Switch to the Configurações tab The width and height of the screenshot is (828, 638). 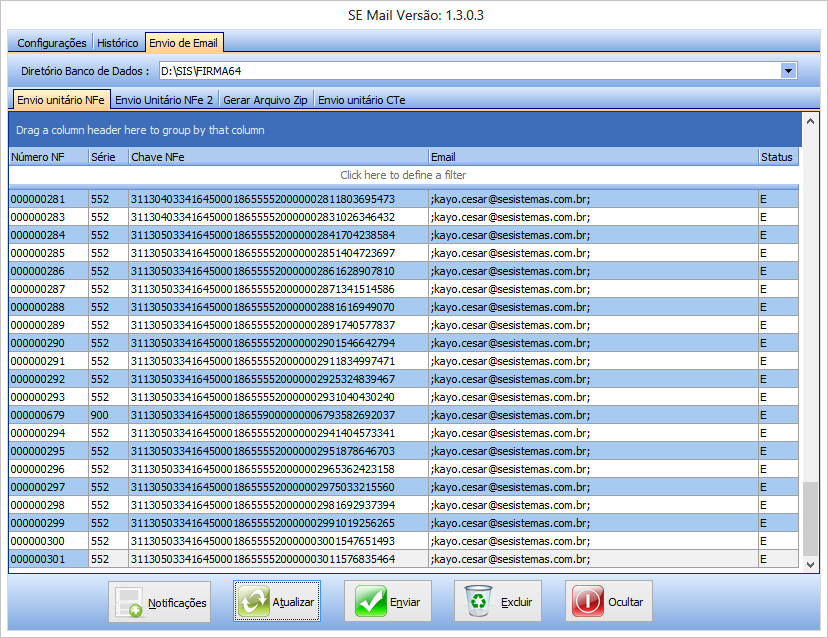tap(52, 43)
